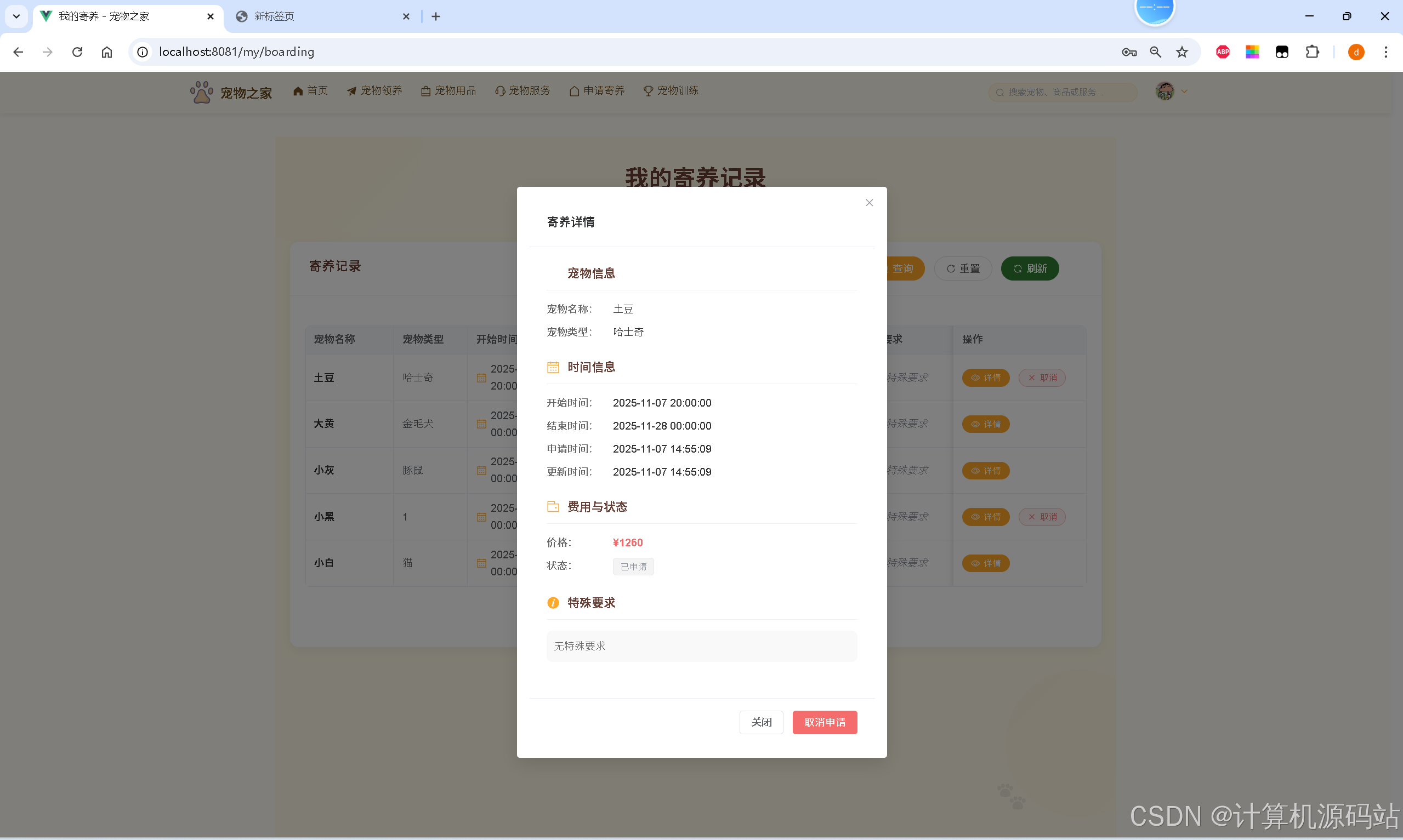Image resolution: width=1403 pixels, height=840 pixels.
Task: Reload the page with refresh icon
Action: (x=77, y=52)
